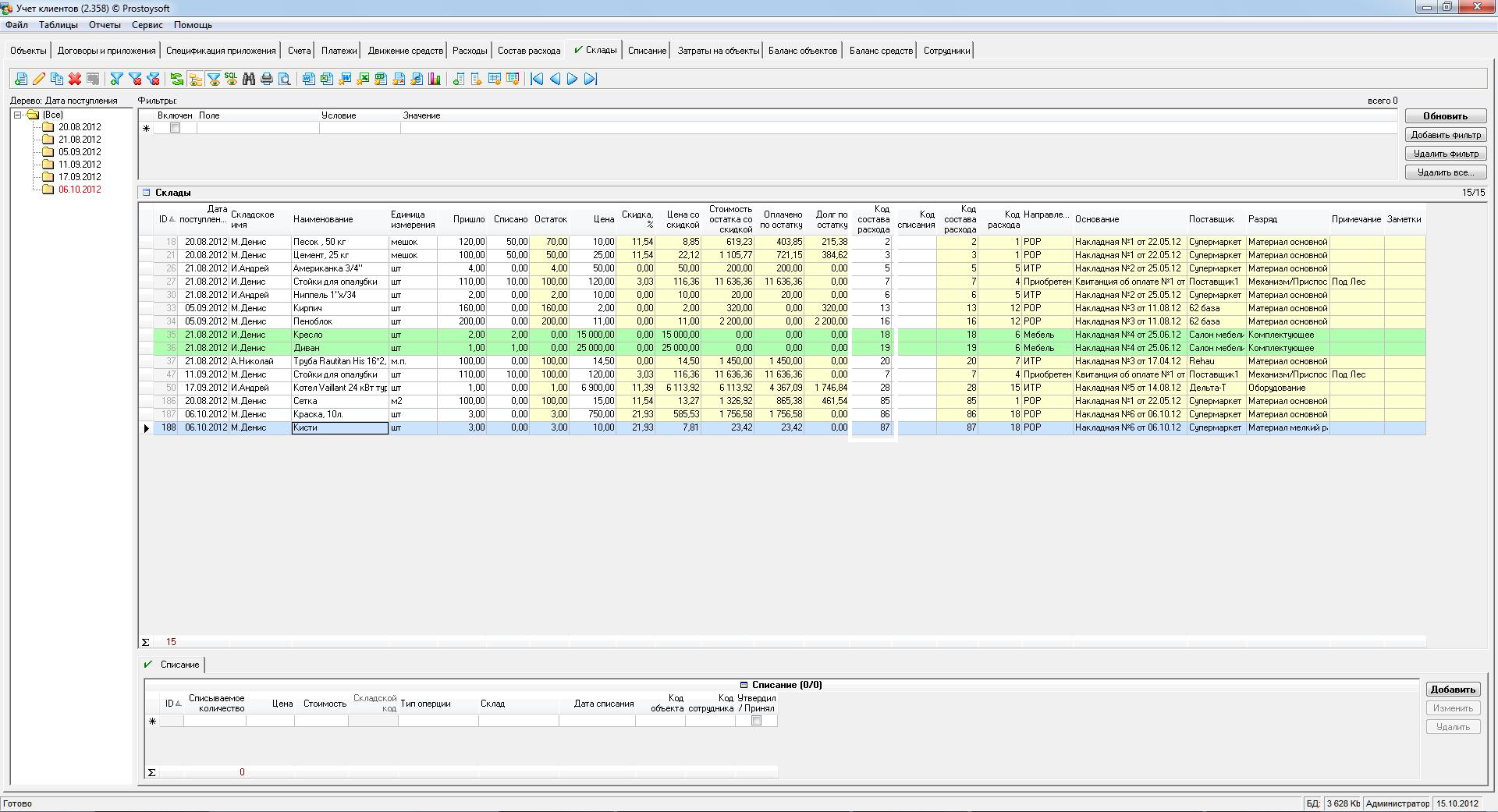
Task: Toggle the filter Включен checkbox
Action: (x=175, y=128)
